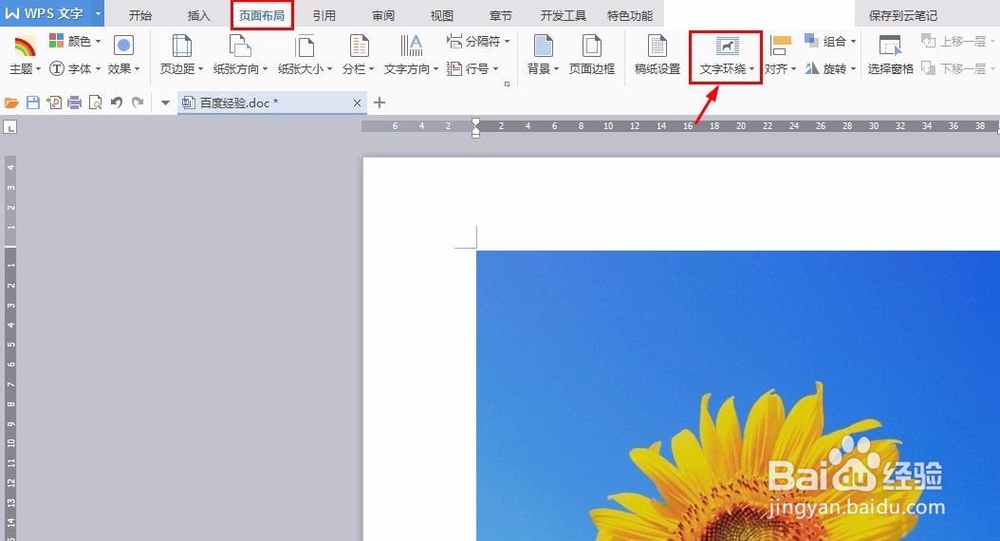Viewport: 1000px width, 541px height.
Task: Click 保存到云笔记 button
Action: click(903, 15)
